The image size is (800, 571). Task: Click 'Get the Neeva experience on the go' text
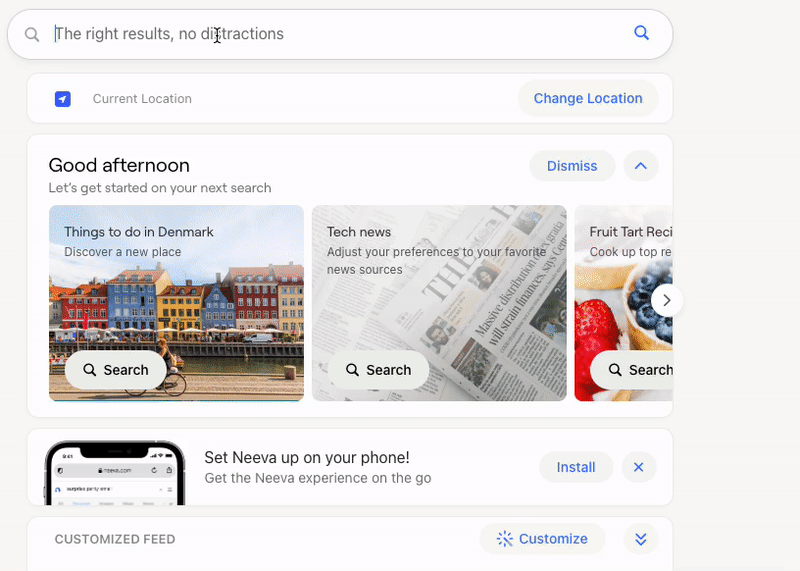(x=318, y=478)
